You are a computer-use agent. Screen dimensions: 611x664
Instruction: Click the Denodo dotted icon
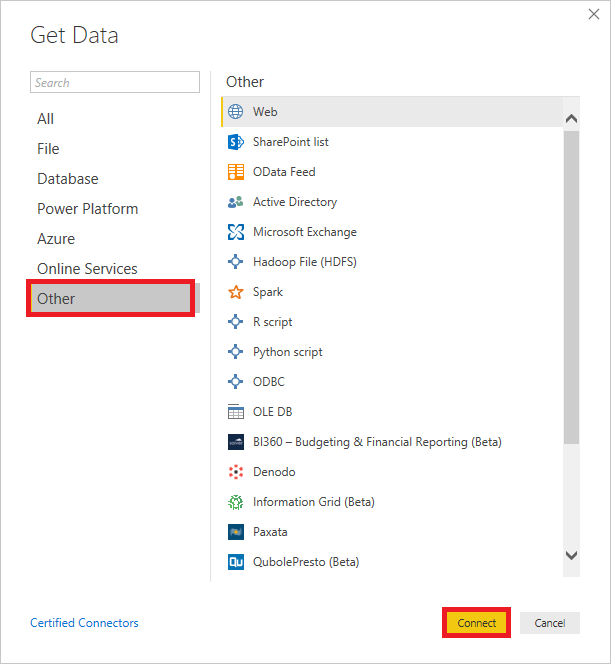click(x=235, y=472)
